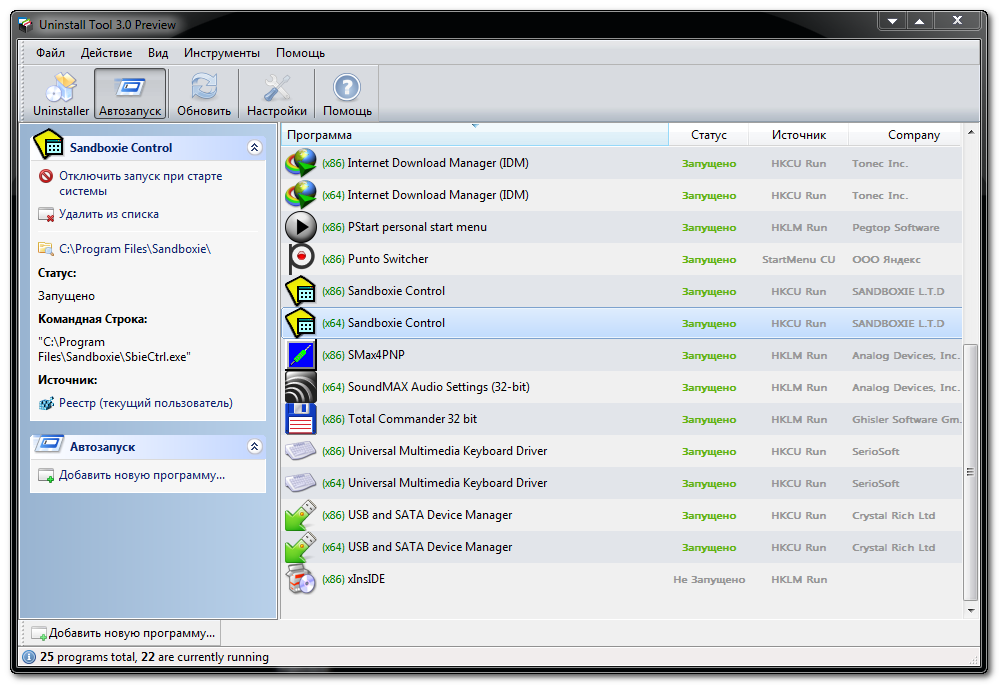Image resolution: width=999 pixels, height=685 pixels.
Task: Open the C:\Program Files\Sandboxie\ folder link
Action: 134,249
